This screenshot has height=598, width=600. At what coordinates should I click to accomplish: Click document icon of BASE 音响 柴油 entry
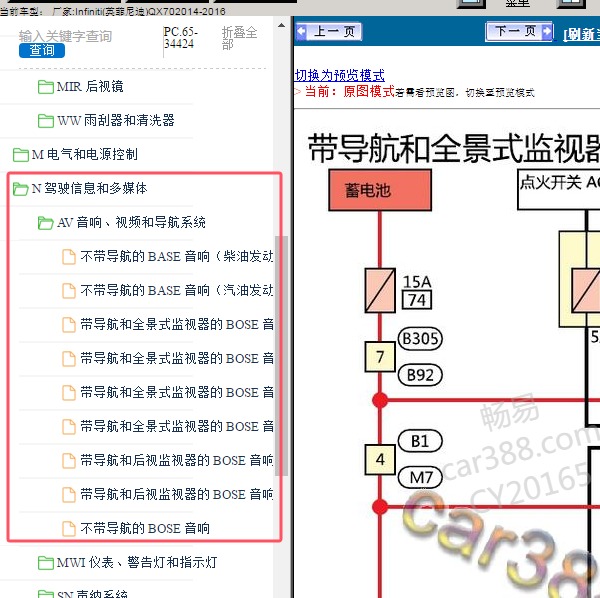coord(69,257)
